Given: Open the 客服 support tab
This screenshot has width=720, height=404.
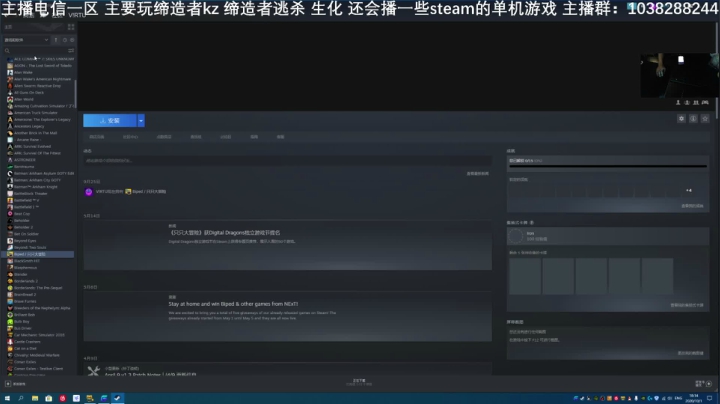Looking at the screenshot, I should (x=280, y=137).
